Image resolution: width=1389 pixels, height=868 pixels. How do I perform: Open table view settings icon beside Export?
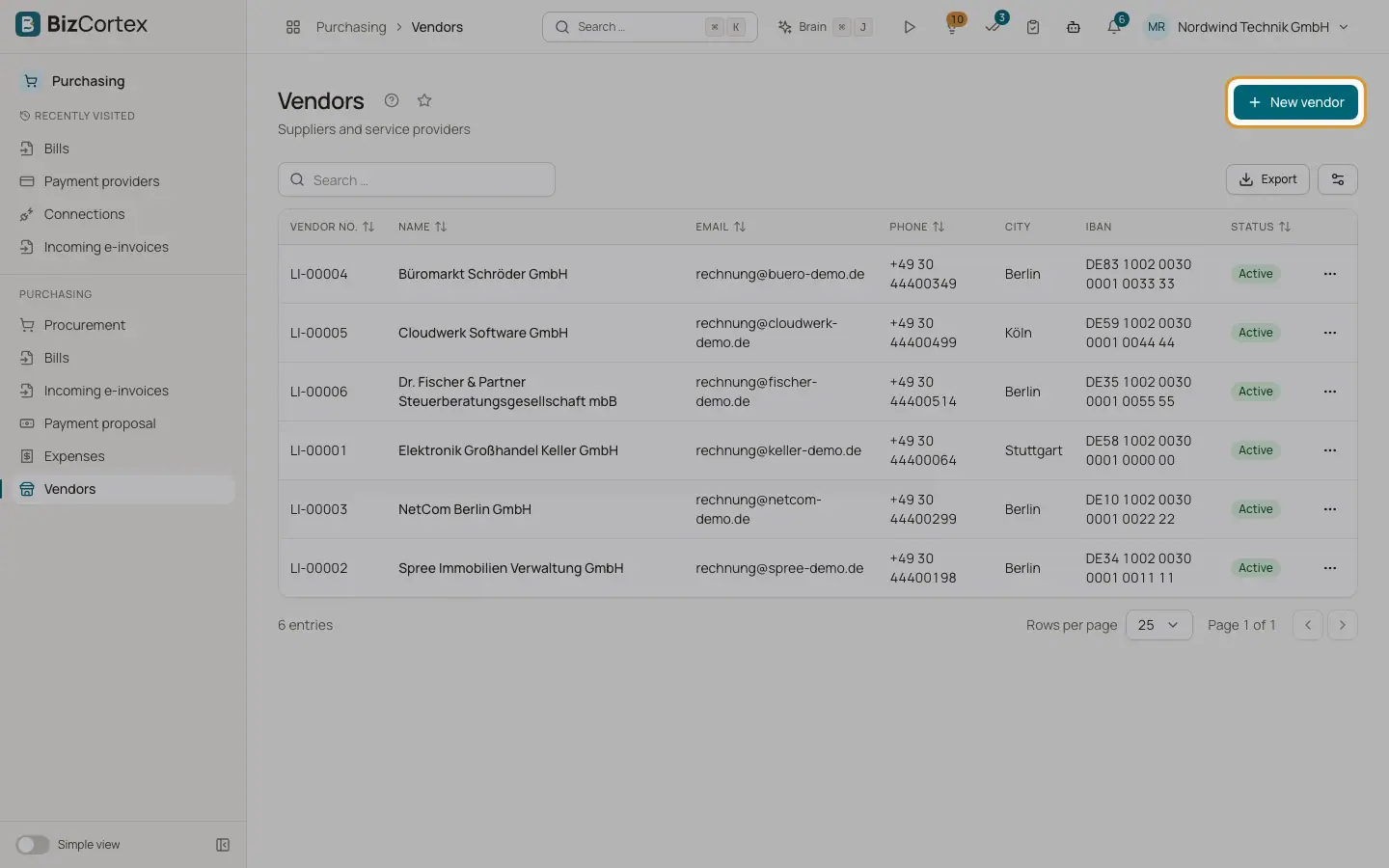[1338, 179]
